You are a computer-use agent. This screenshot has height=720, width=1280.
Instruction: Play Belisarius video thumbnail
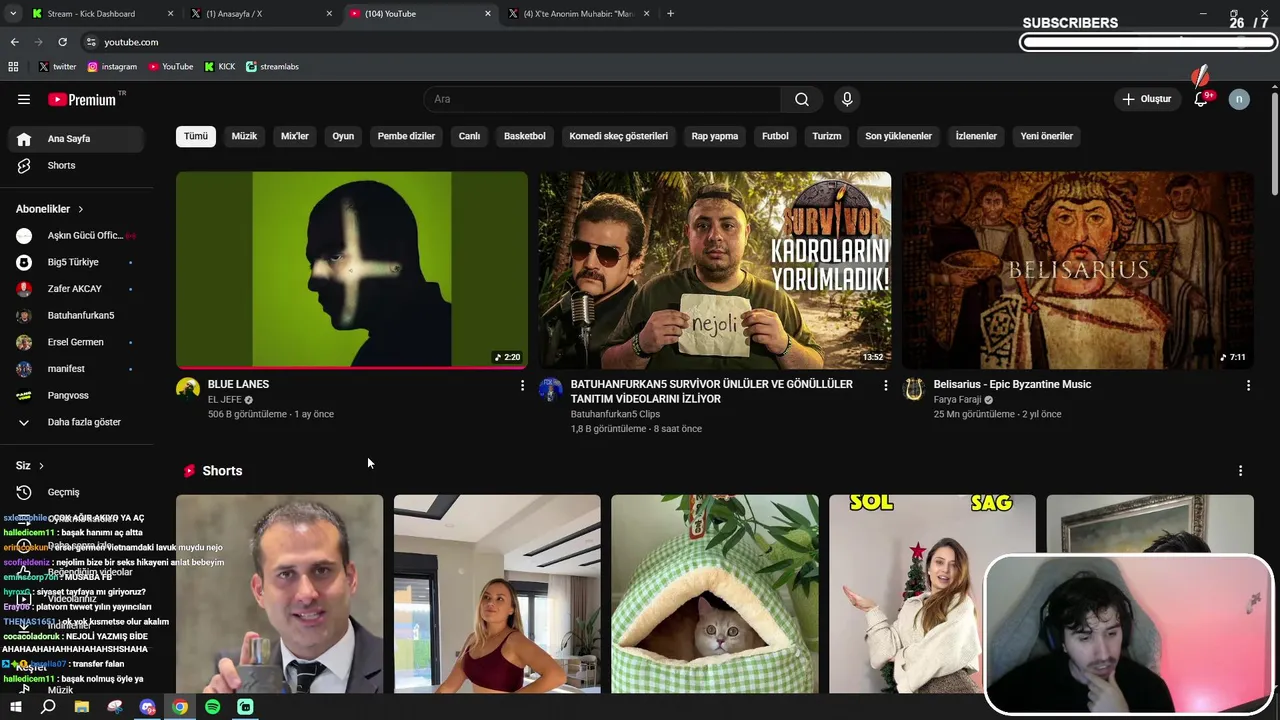click(x=1078, y=270)
